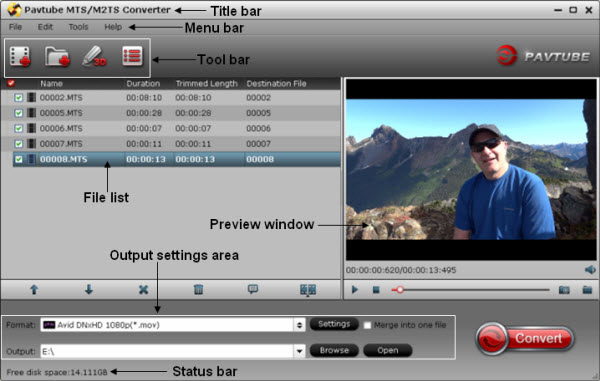
Task: Play the preview video
Action: coord(355,290)
